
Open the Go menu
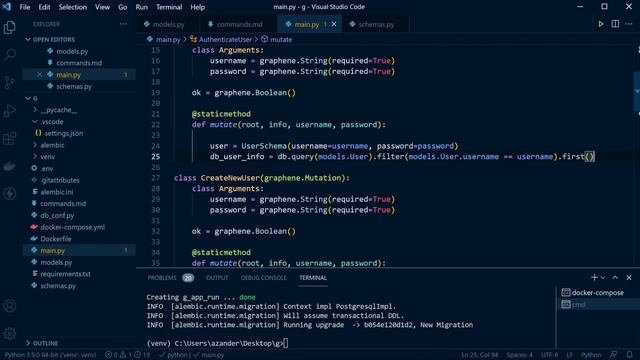pyautogui.click(x=122, y=7)
